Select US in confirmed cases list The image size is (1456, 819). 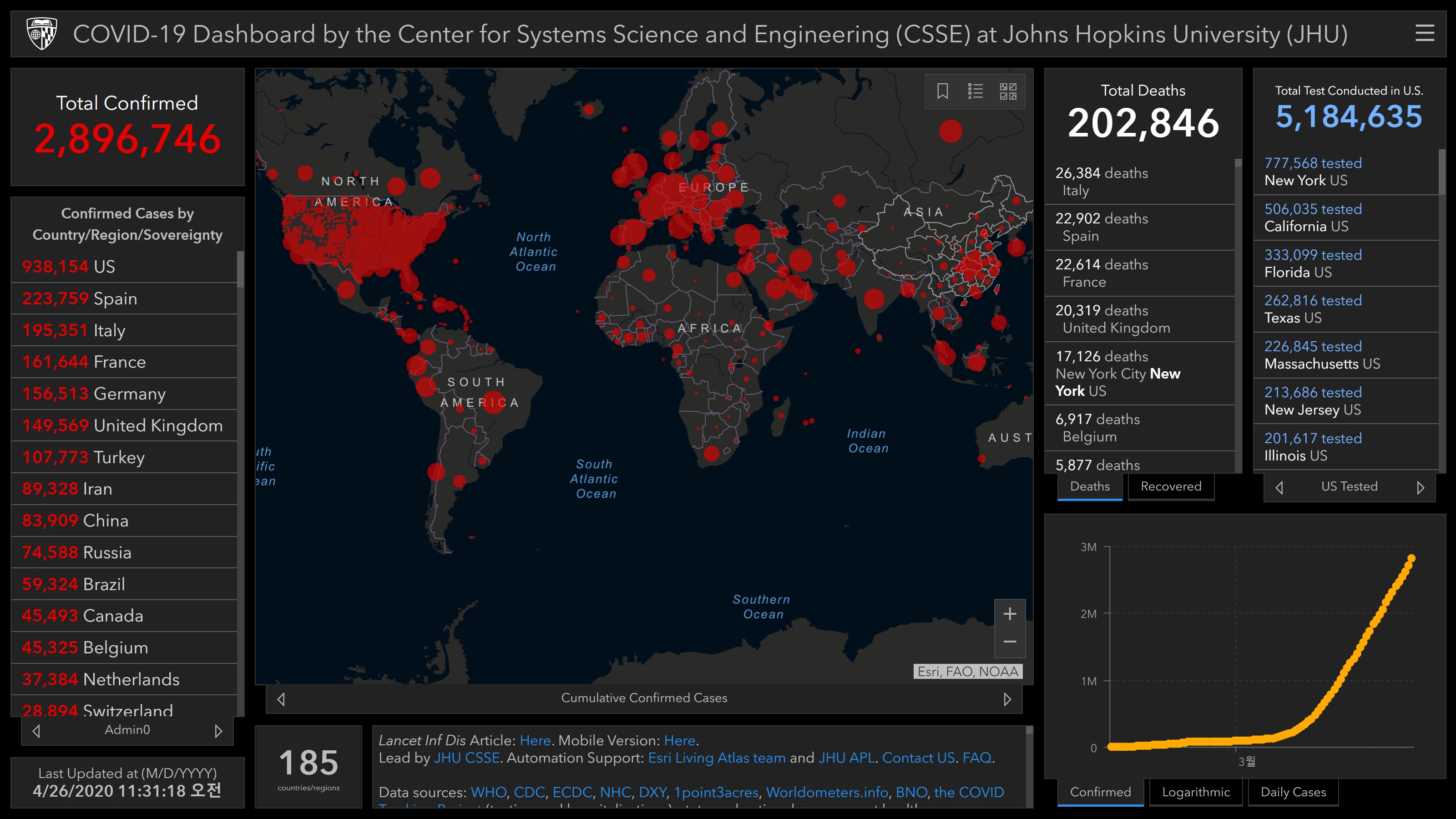(124, 266)
